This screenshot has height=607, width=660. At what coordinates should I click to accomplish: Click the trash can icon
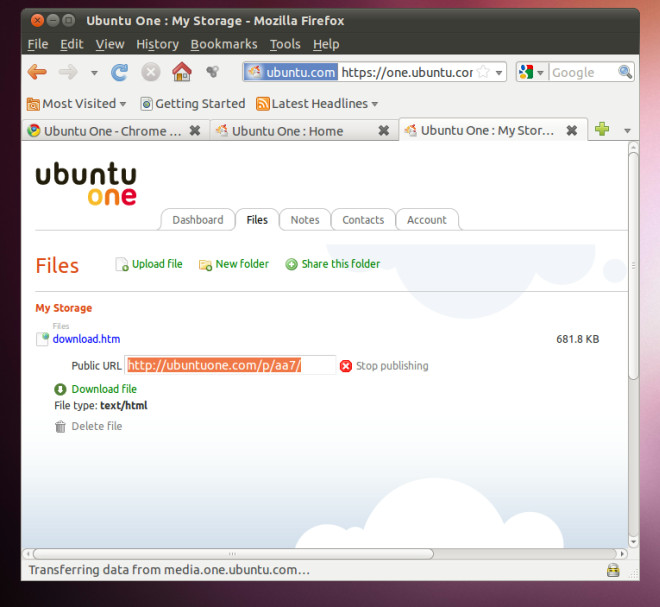tap(60, 427)
